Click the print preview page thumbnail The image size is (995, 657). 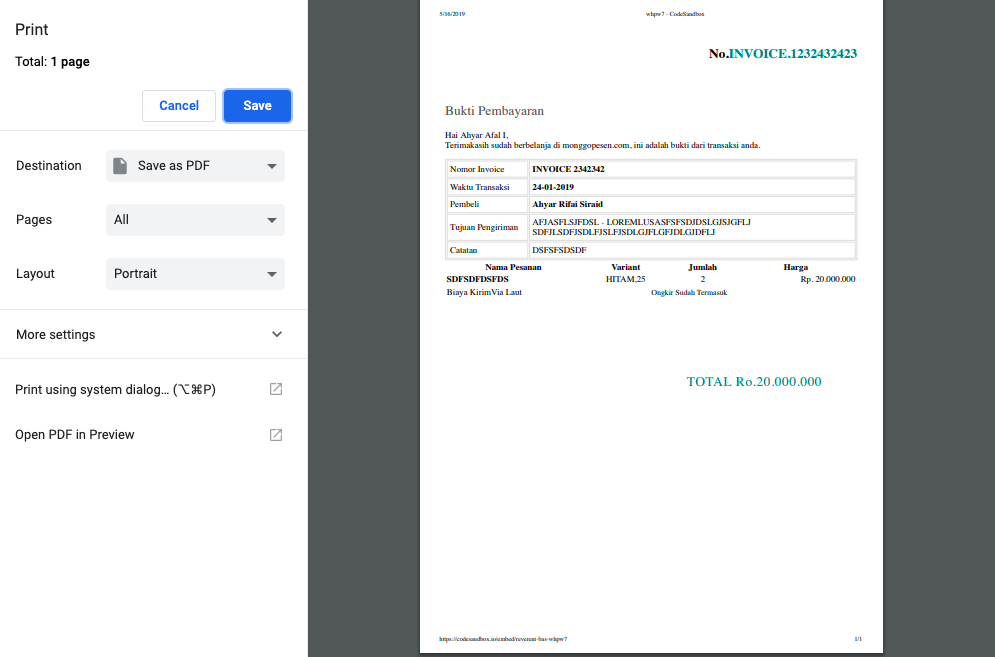coord(651,326)
